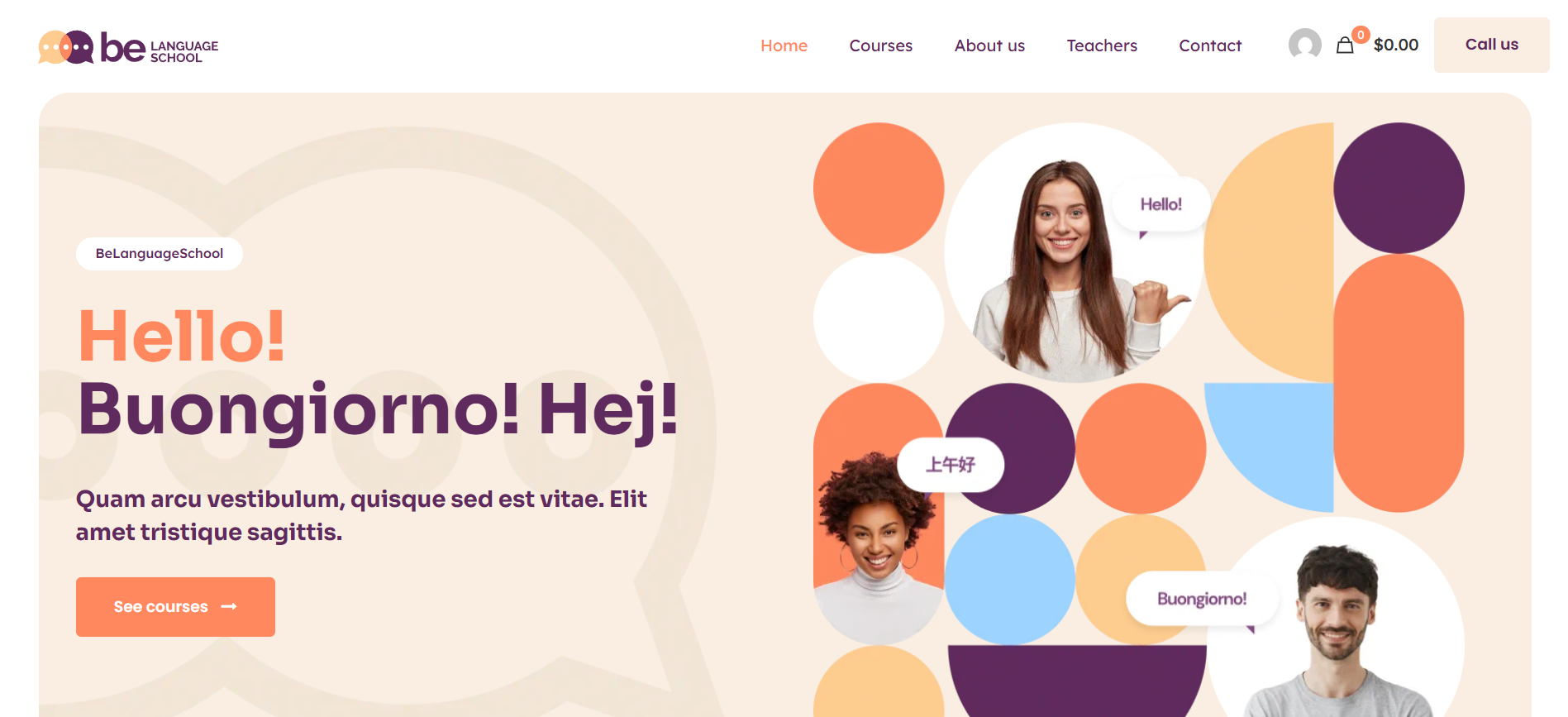Open the Contact page link

pyautogui.click(x=1210, y=45)
